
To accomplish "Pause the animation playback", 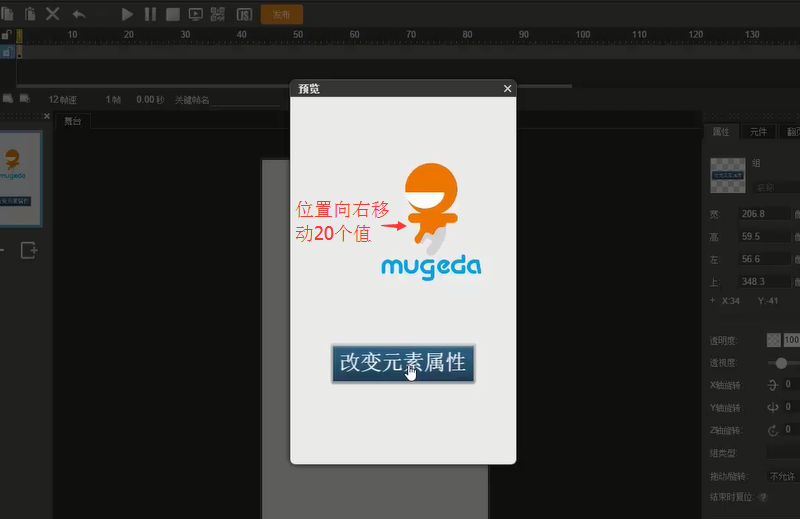I will click(x=150, y=14).
